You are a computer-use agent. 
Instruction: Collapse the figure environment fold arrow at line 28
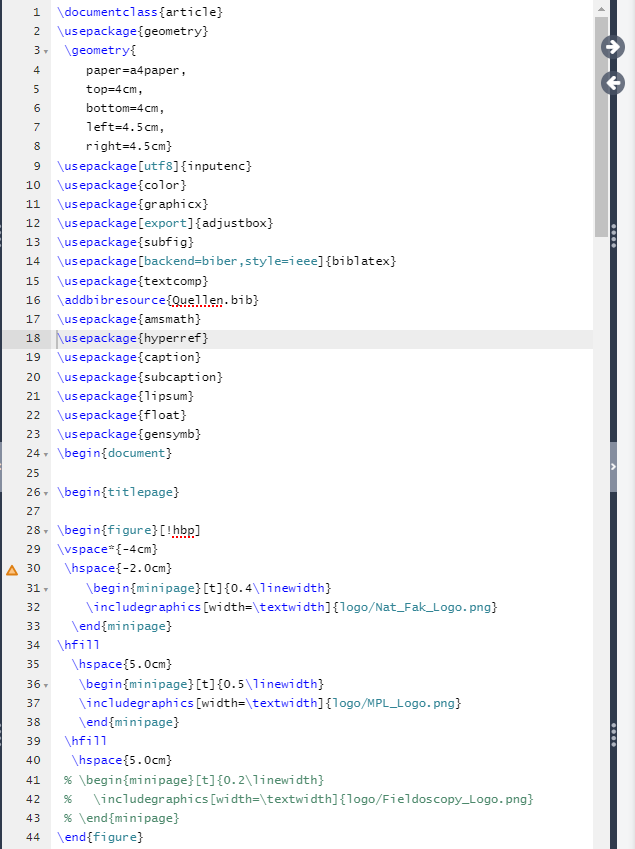click(x=46, y=531)
